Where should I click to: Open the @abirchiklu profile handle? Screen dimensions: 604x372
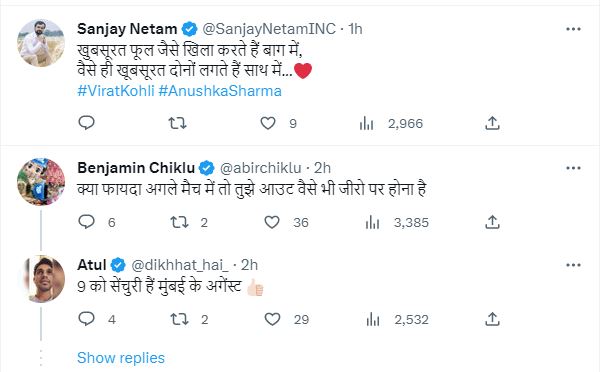[261, 168]
